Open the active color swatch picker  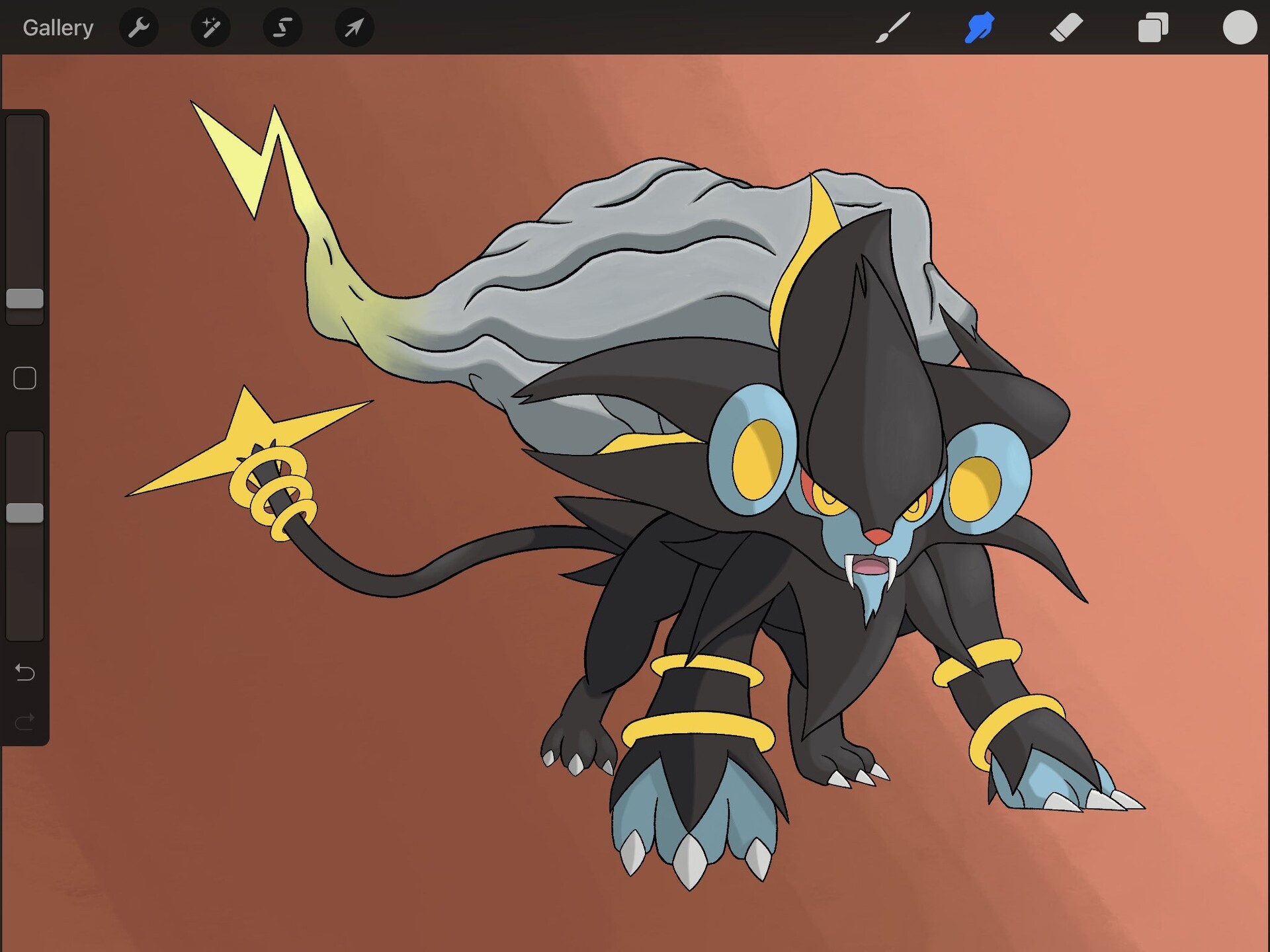point(1240,28)
